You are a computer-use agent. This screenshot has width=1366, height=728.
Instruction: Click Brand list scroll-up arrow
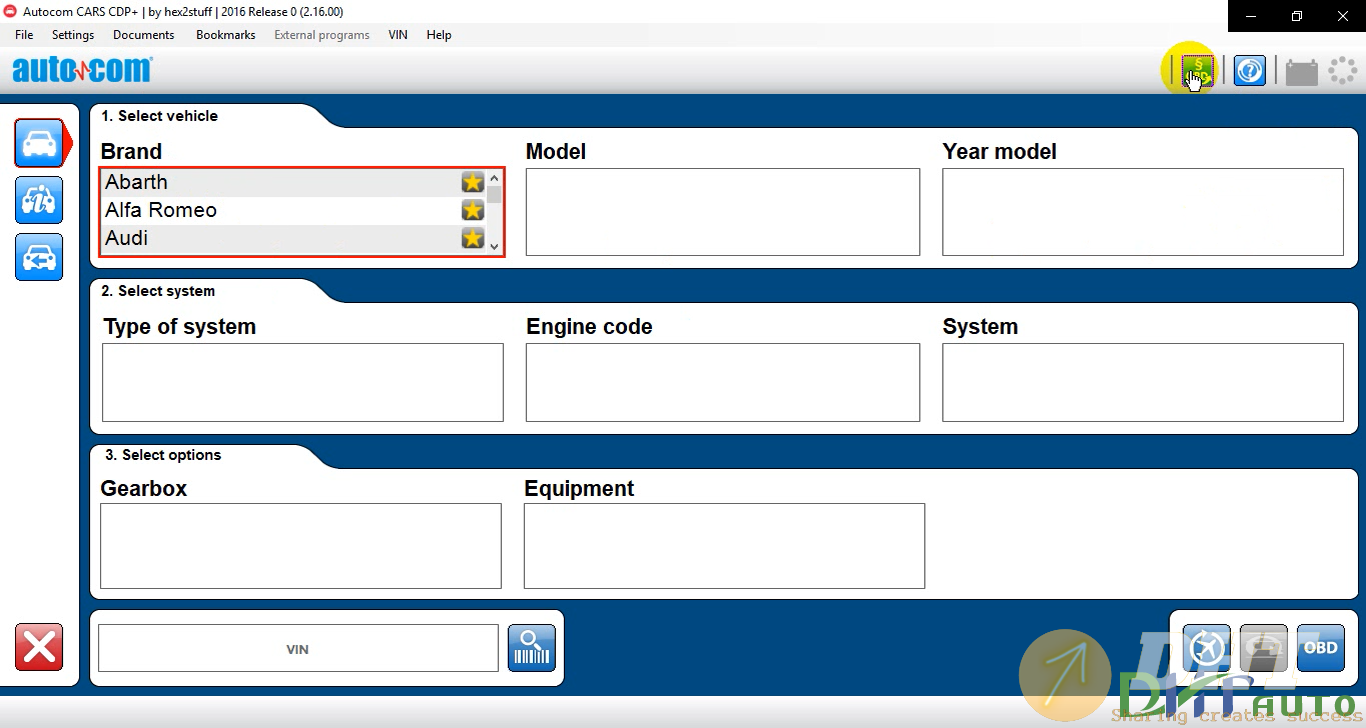(494, 178)
